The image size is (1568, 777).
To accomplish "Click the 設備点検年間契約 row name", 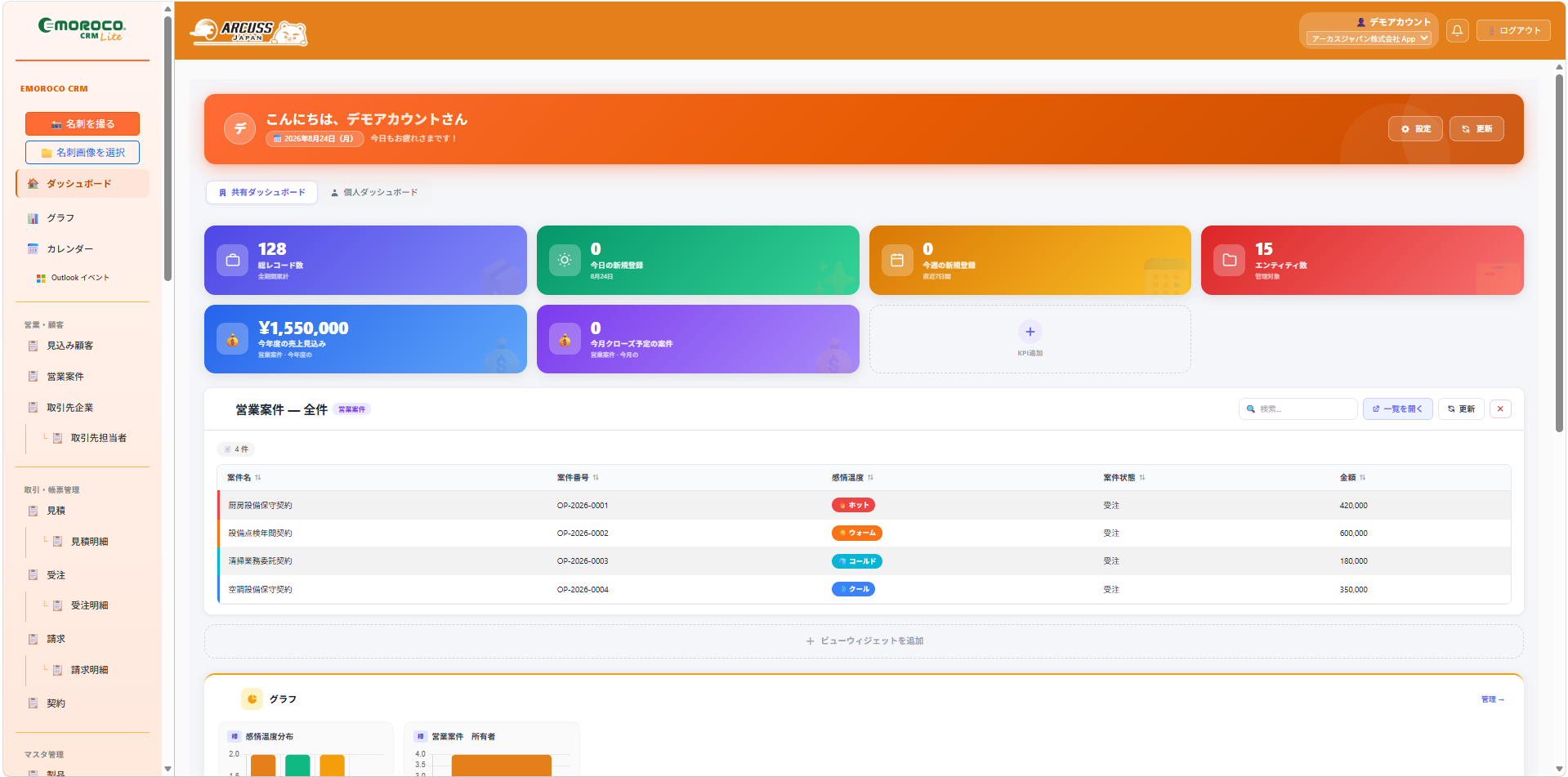I will [x=260, y=534].
